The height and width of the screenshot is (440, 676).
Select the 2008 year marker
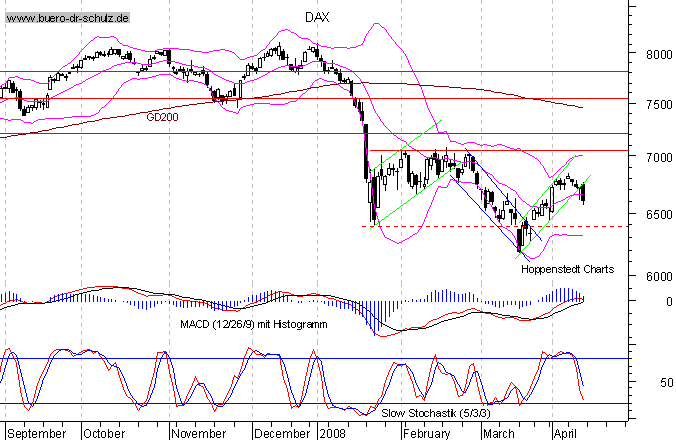click(331, 434)
